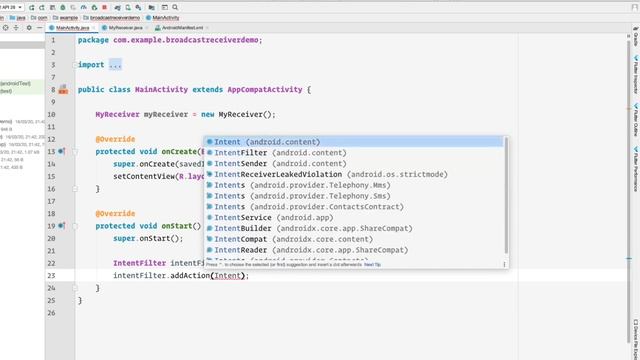Open the completion popup options dots

click(x=504, y=264)
